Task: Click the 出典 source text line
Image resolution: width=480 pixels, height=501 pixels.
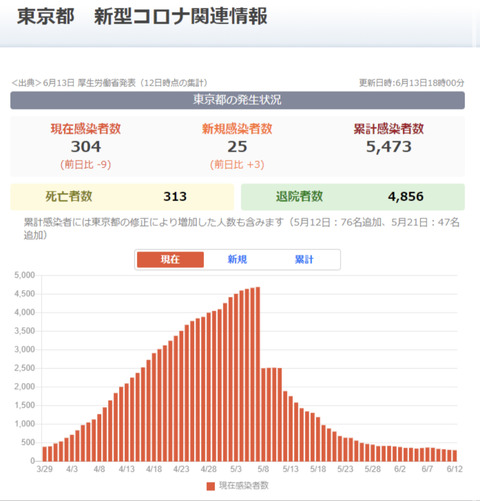Action: click(x=110, y=83)
